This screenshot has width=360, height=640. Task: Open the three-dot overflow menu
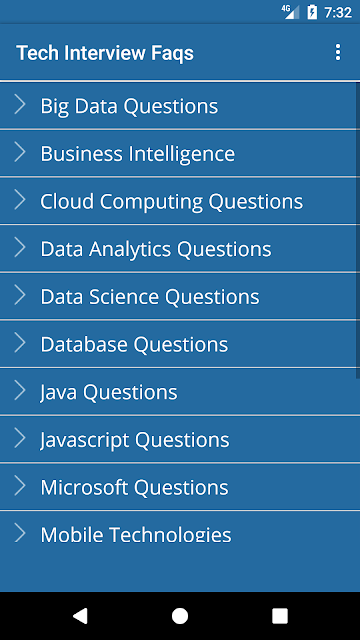[x=338, y=53]
